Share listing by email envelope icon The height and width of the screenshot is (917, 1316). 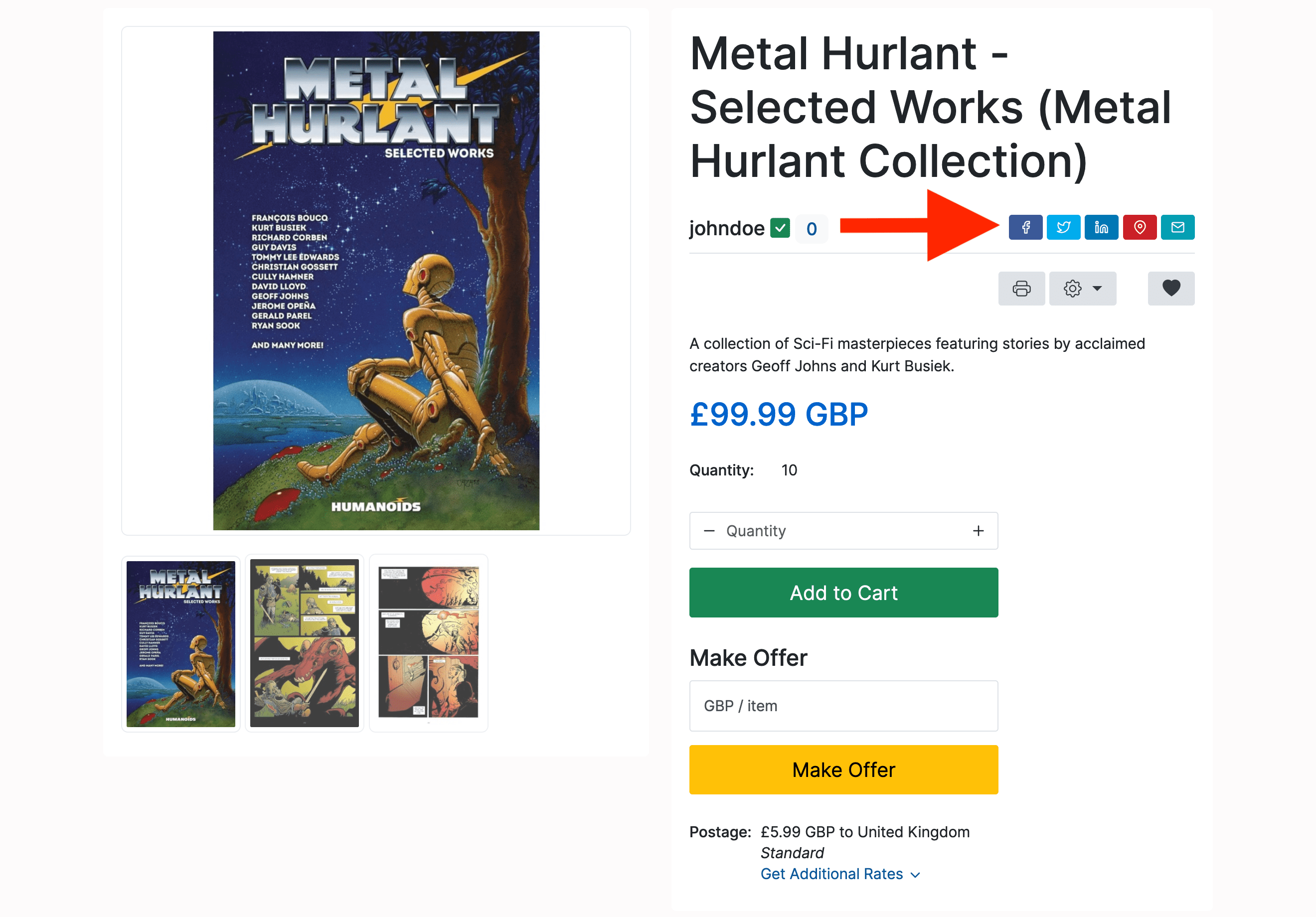click(x=1177, y=228)
